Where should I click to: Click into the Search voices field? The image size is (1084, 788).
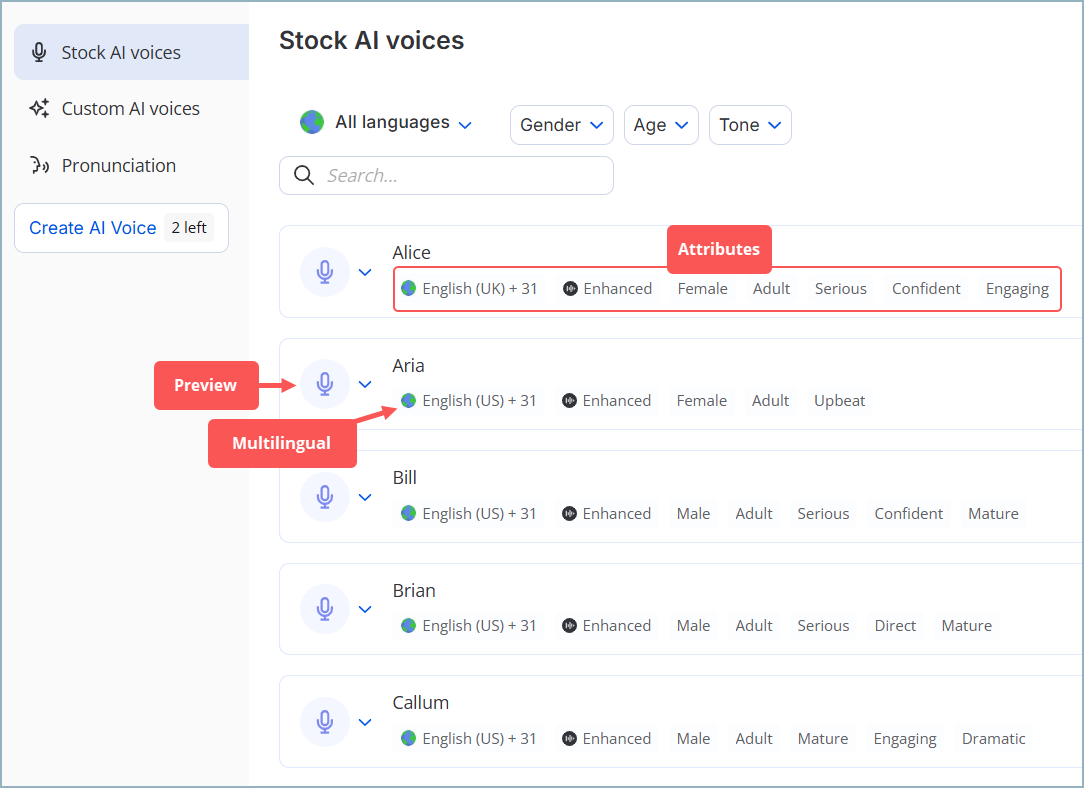(460, 176)
